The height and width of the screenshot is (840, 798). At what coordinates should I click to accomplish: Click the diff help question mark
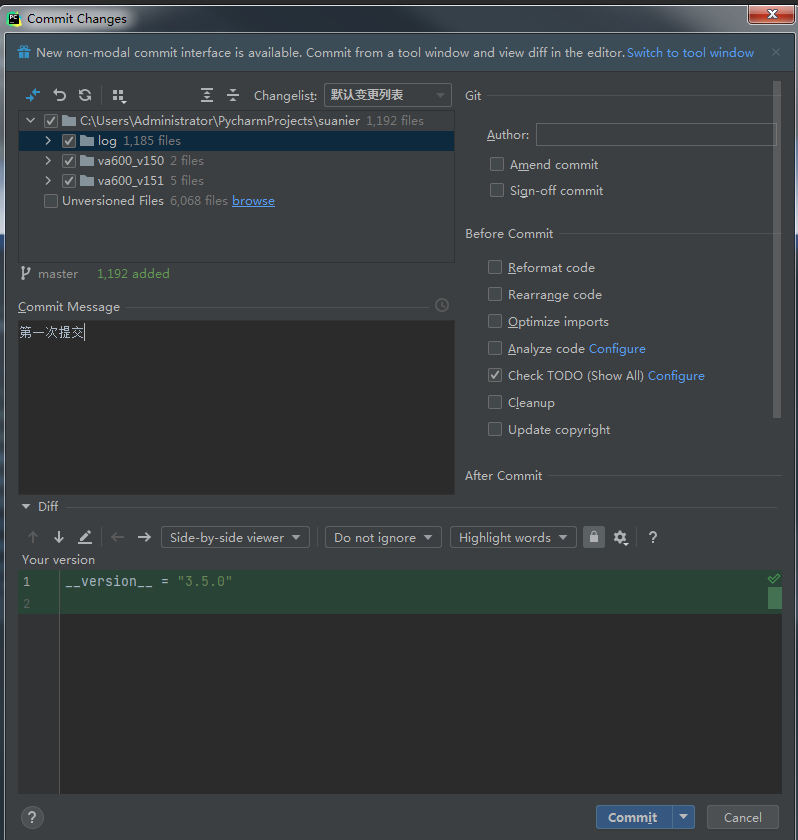653,537
